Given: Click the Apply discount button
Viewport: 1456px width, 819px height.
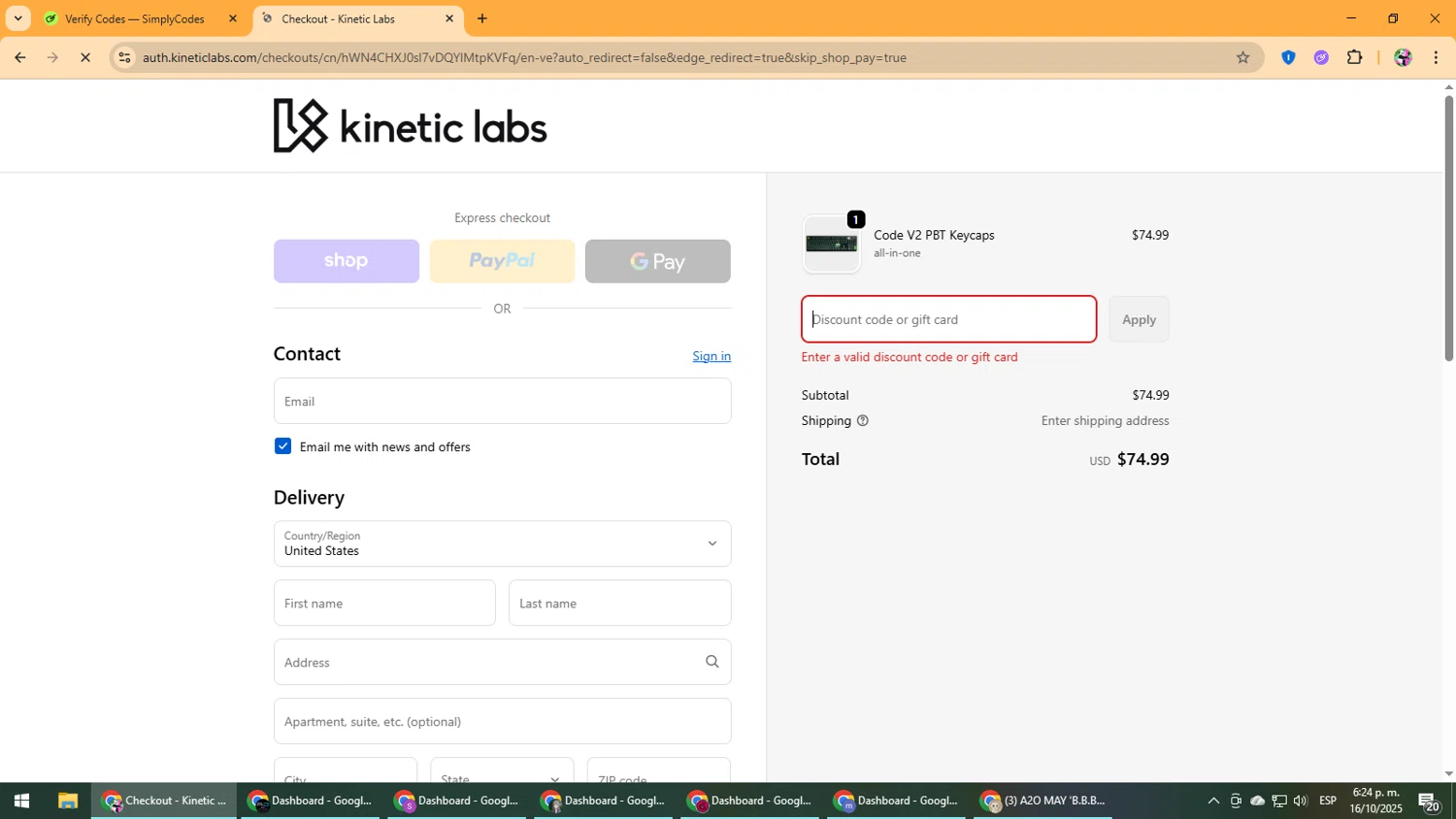Looking at the screenshot, I should (x=1139, y=319).
